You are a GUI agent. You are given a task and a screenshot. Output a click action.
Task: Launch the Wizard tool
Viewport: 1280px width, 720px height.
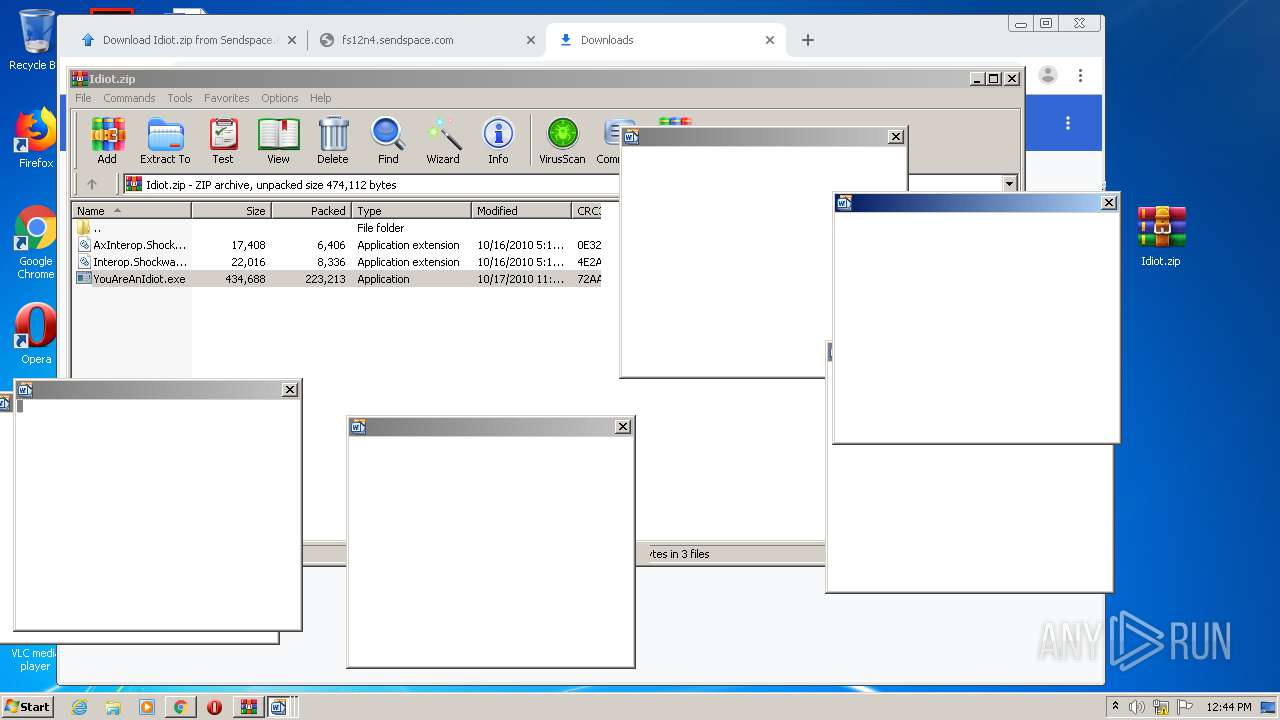pos(443,140)
